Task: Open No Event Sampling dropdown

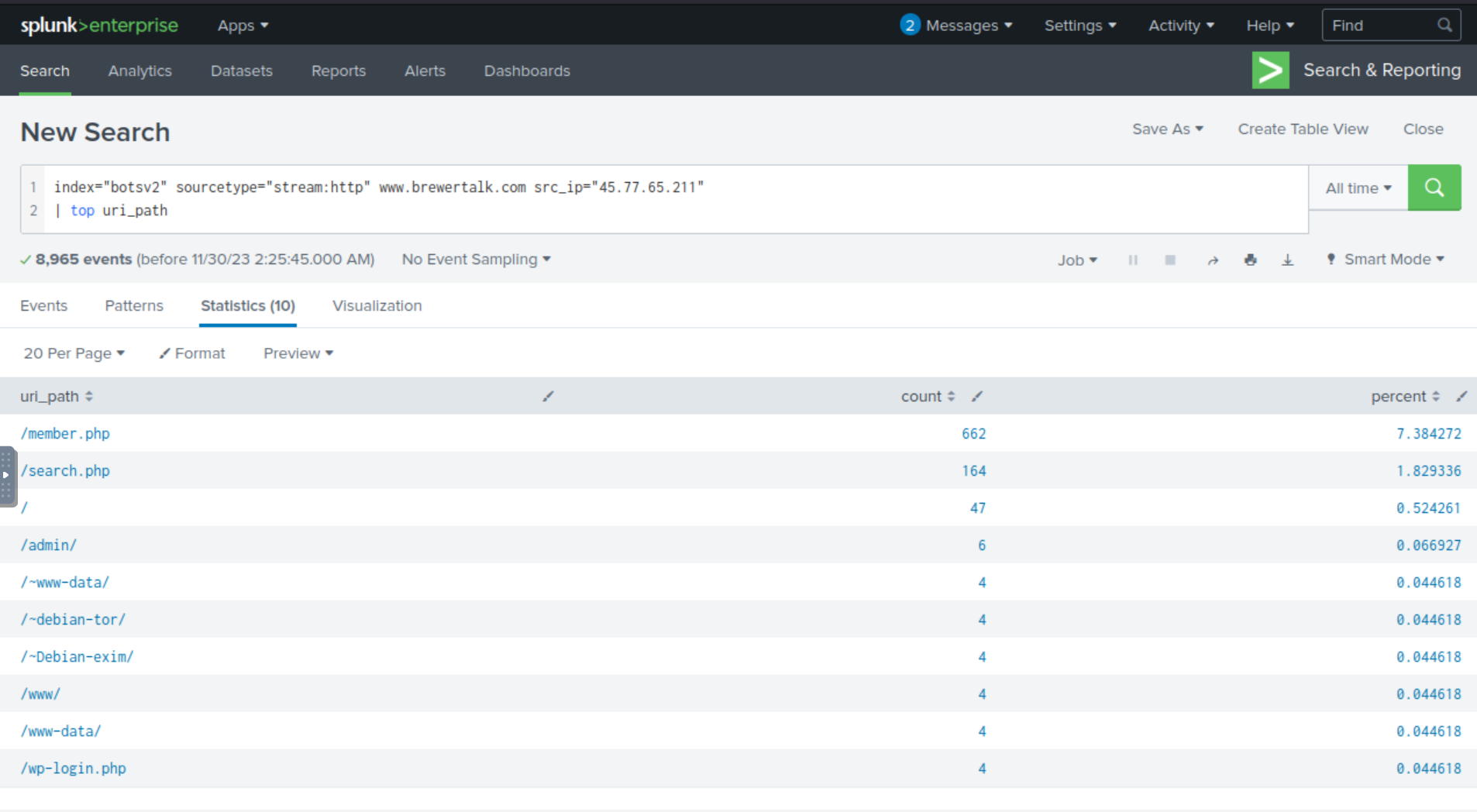Action: (476, 260)
